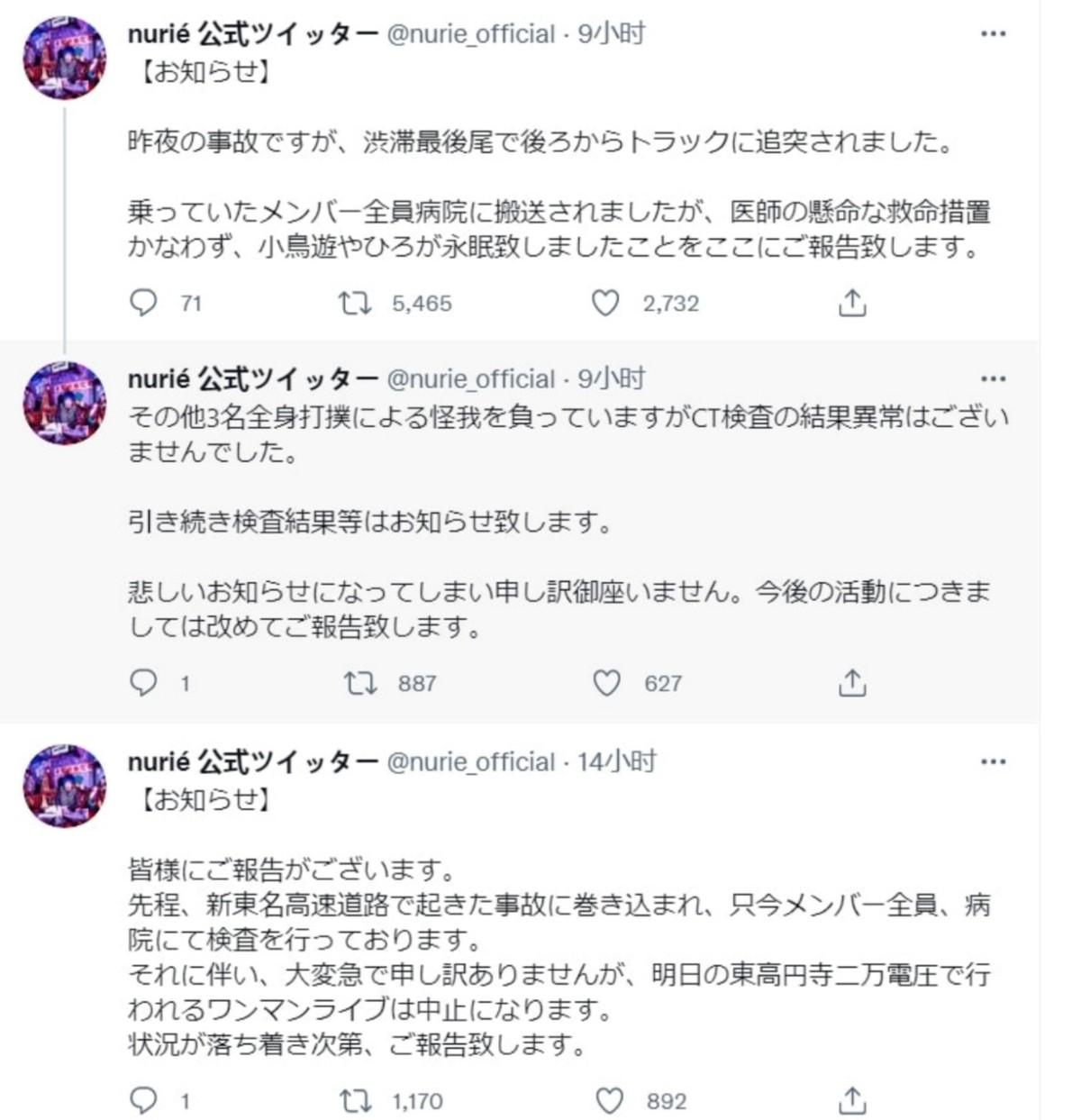The height and width of the screenshot is (1120, 1081).
Task: Like the bottom tweet showing 892 likes
Action: 605,1099
